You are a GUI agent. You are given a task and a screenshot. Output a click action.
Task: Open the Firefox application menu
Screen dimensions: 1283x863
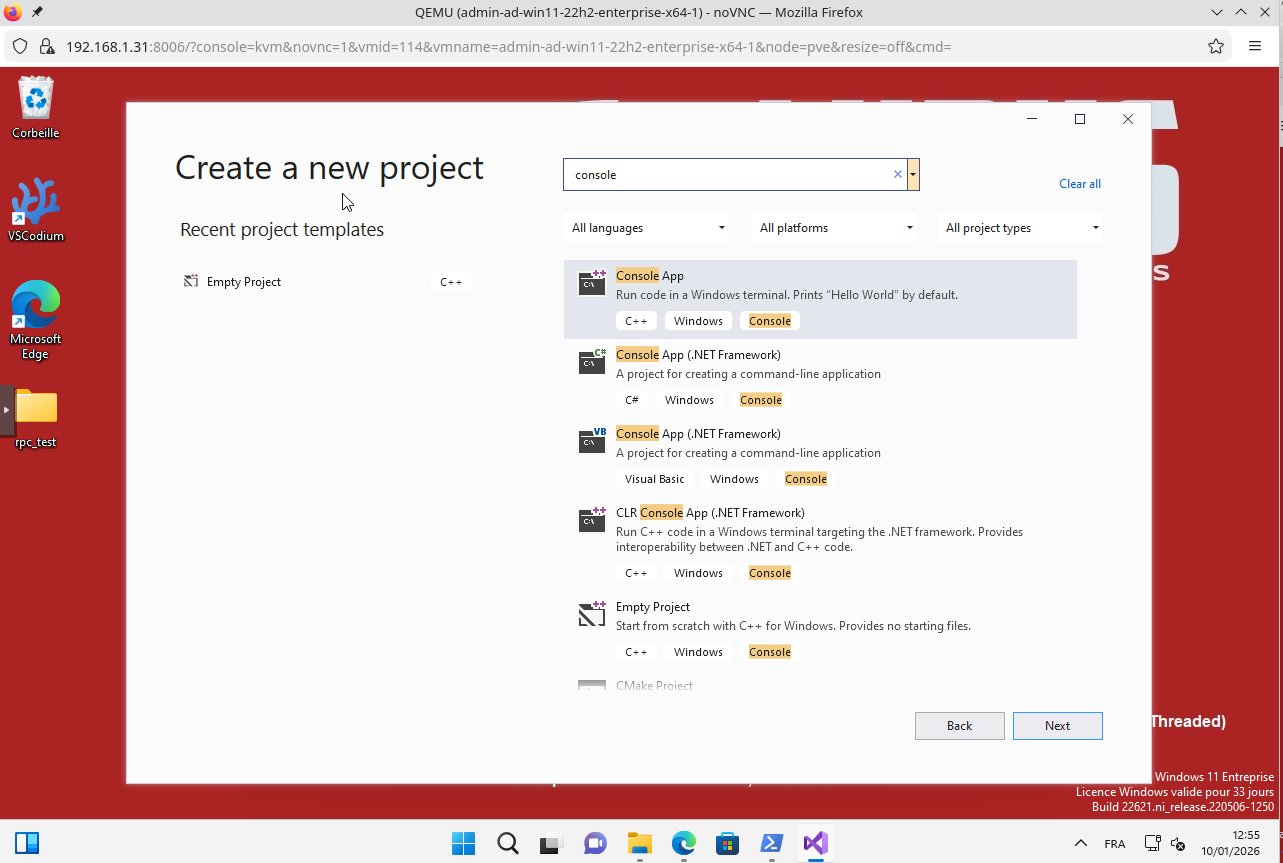pos(1254,46)
